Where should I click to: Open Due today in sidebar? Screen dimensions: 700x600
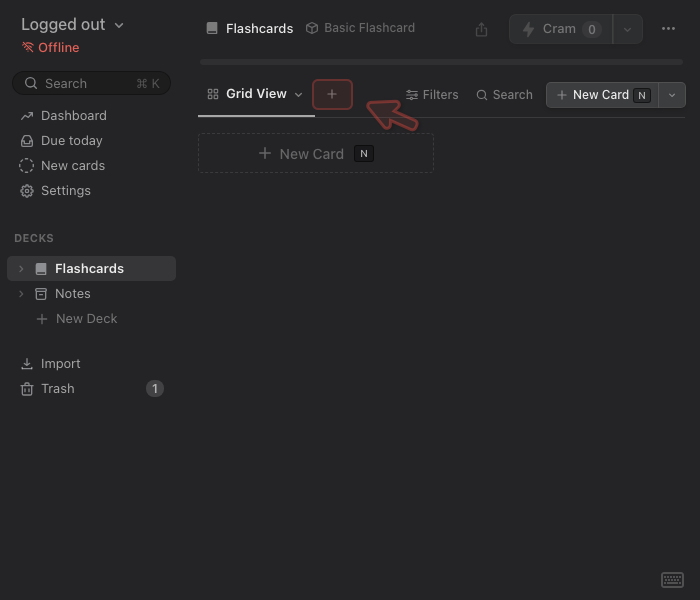click(71, 141)
